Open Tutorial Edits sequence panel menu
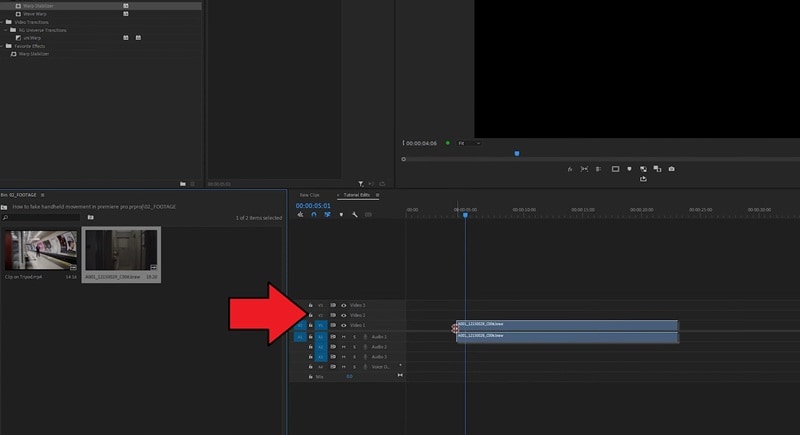Screen dimensions: 800x435 click(x=377, y=195)
